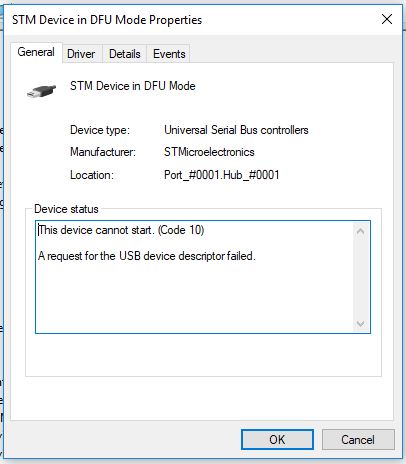Open the Details tab
This screenshot has height=464, width=406.
coord(125,54)
